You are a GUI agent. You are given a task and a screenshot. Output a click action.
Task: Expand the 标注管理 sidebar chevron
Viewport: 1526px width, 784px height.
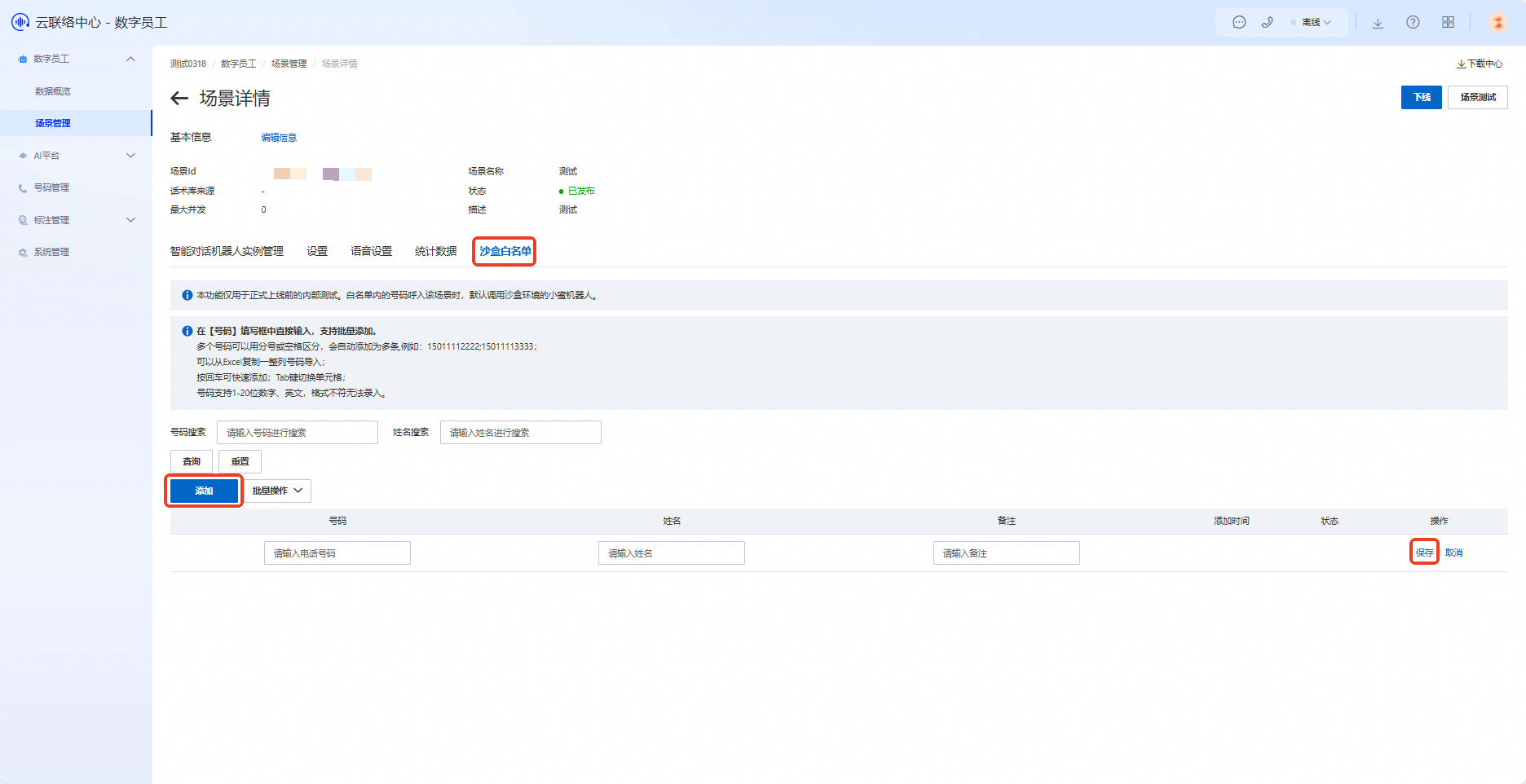coord(130,220)
